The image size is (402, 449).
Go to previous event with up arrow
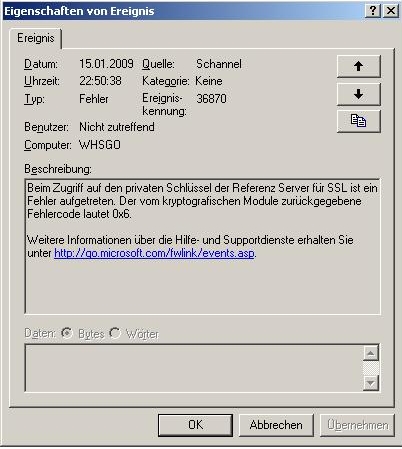click(359, 66)
